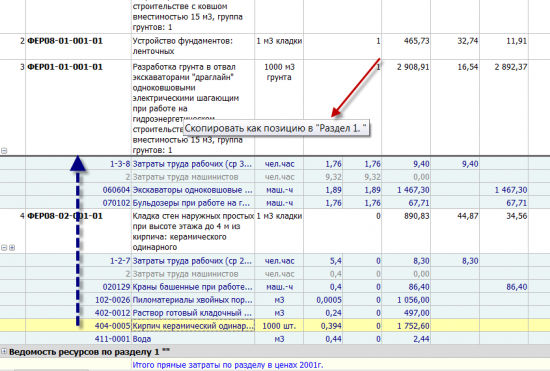Click 'Кирпич керамический одинар...' highlighted resource
550x371 pixels.
193,326
